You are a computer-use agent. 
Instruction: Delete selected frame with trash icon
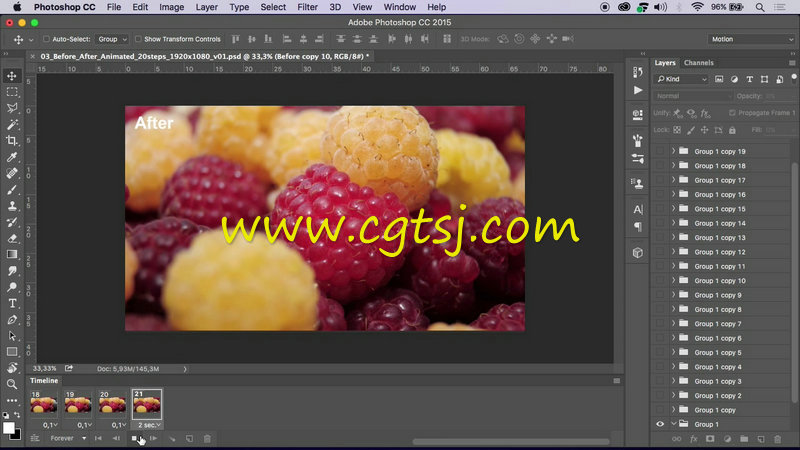click(x=207, y=438)
